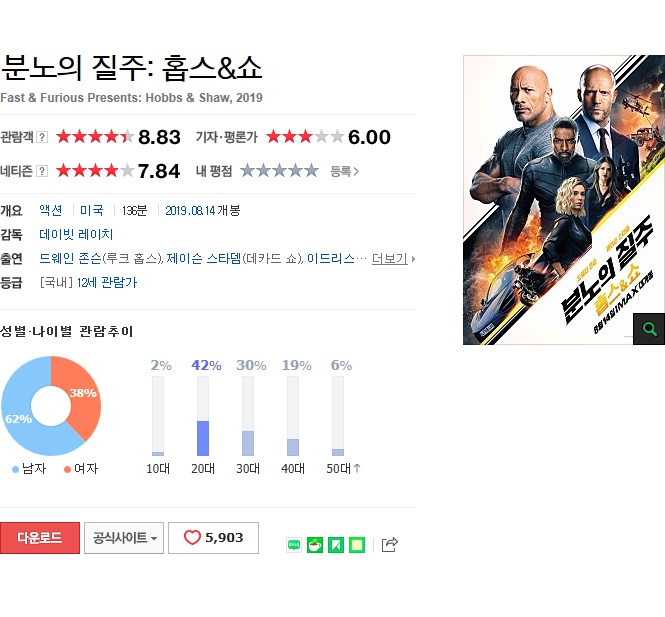Click help icon next to 관람객
Image resolution: width=665 pixels, height=617 pixels.
point(42,137)
